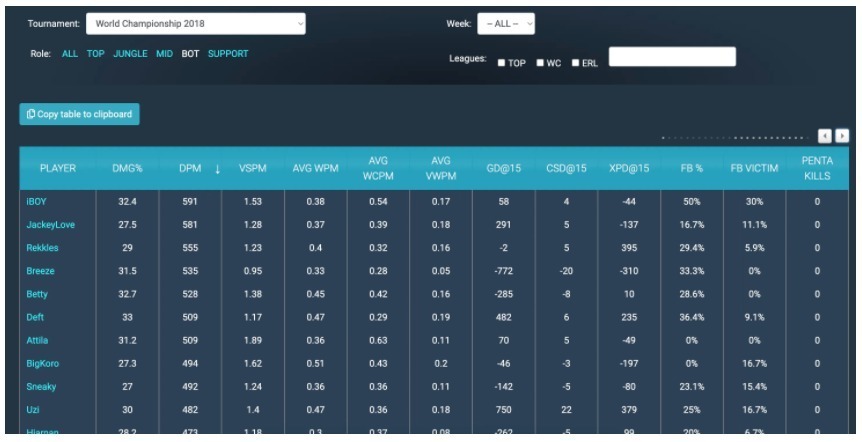This screenshot has width=862, height=442.
Task: Open player Uzi link
Action: click(33, 410)
